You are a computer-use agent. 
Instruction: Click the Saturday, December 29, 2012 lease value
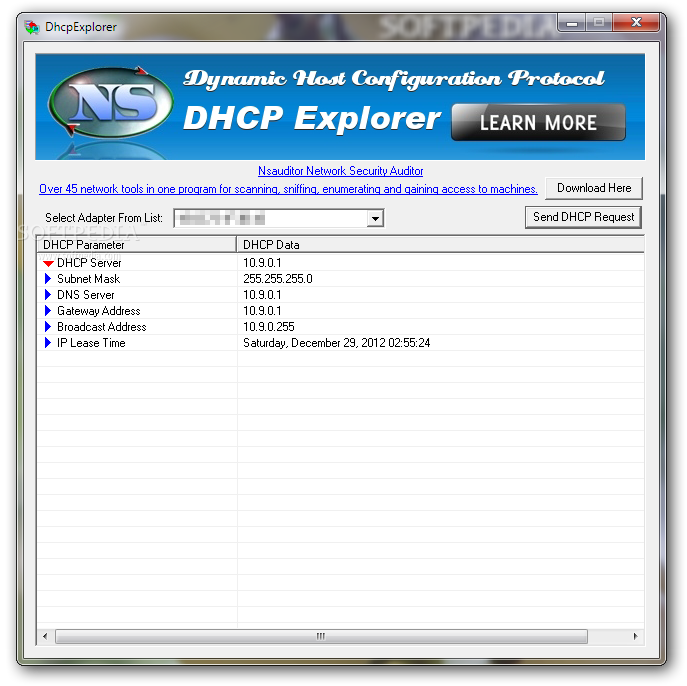tap(336, 343)
